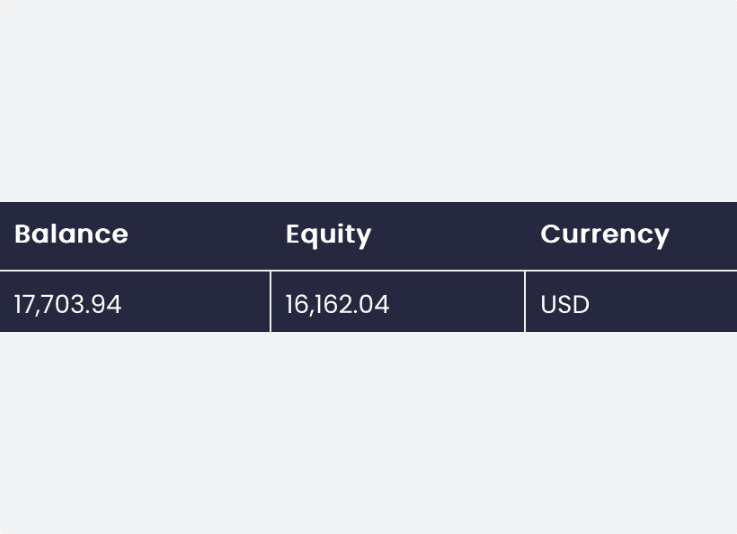Select the USD currency cell

565,304
